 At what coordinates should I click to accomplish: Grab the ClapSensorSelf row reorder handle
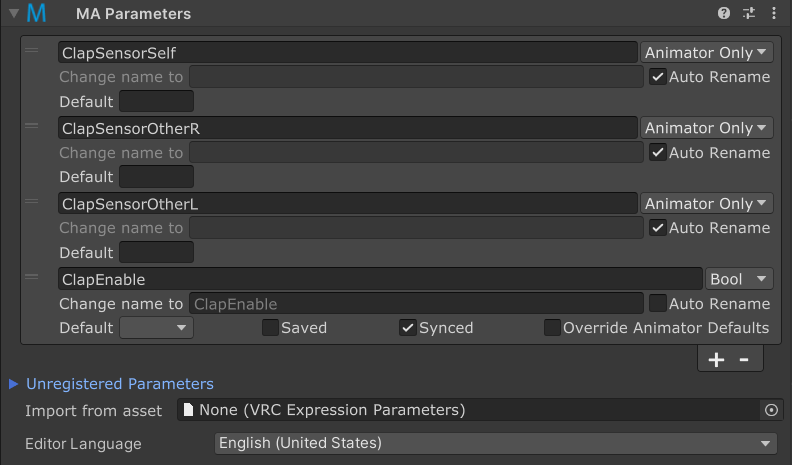32,50
